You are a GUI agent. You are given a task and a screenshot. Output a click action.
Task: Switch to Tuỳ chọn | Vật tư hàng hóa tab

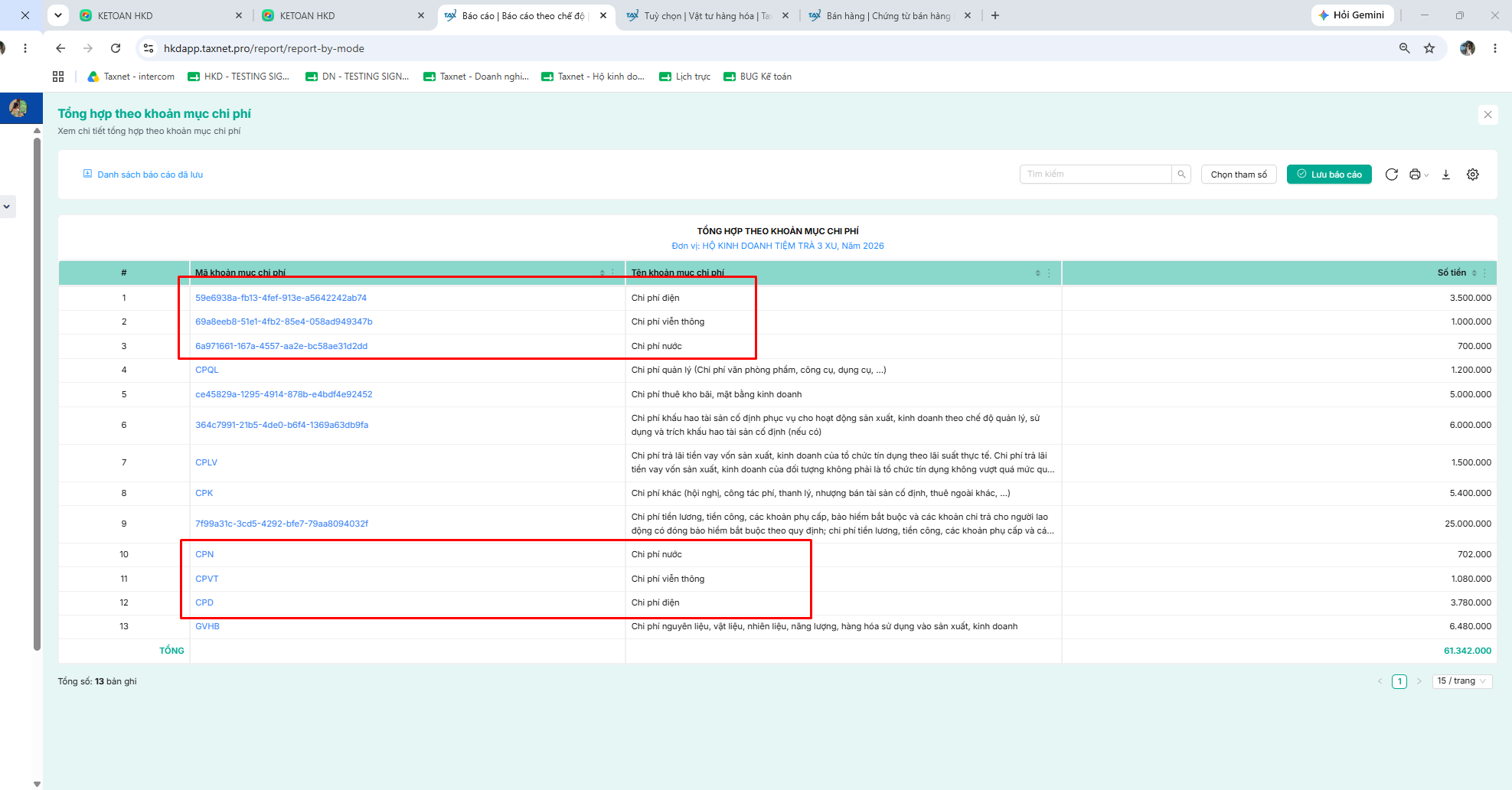(x=706, y=15)
